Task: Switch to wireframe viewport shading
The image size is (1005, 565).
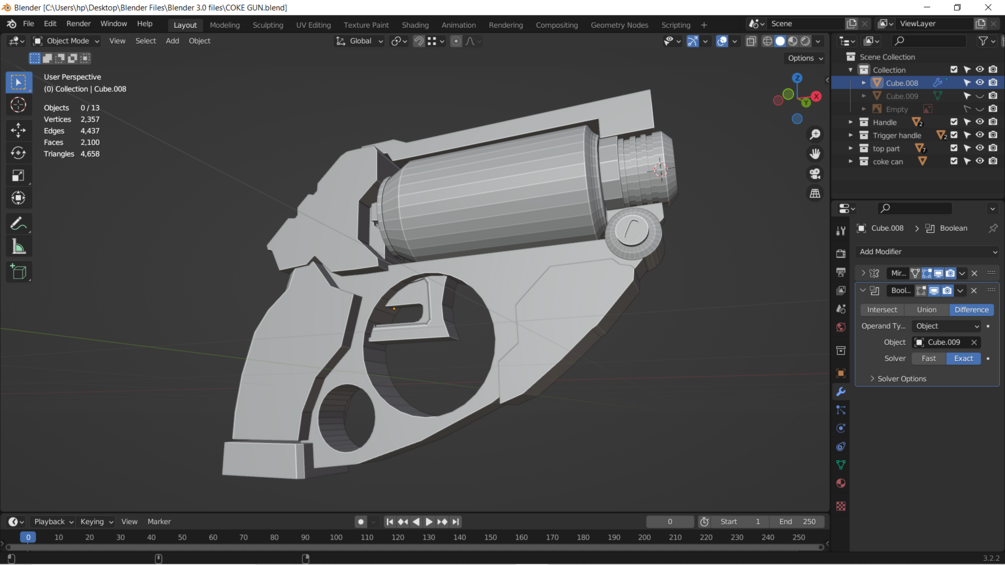Action: 767,41
